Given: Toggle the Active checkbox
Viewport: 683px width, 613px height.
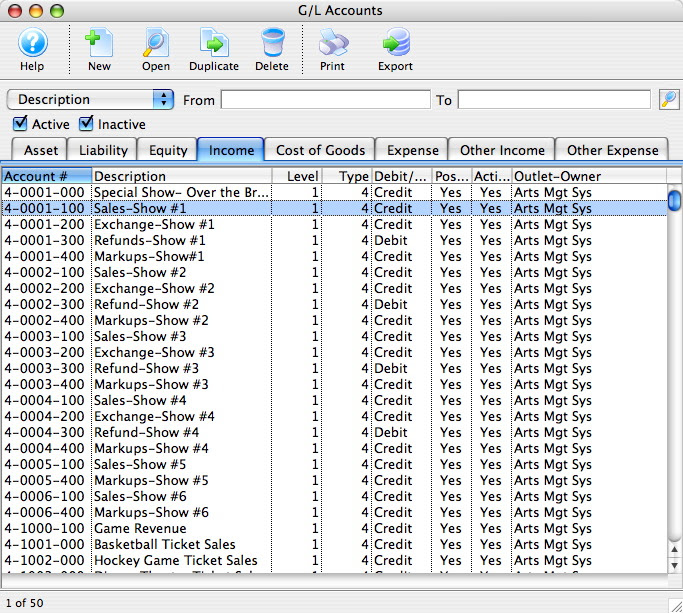Looking at the screenshot, I should pyautogui.click(x=20, y=124).
